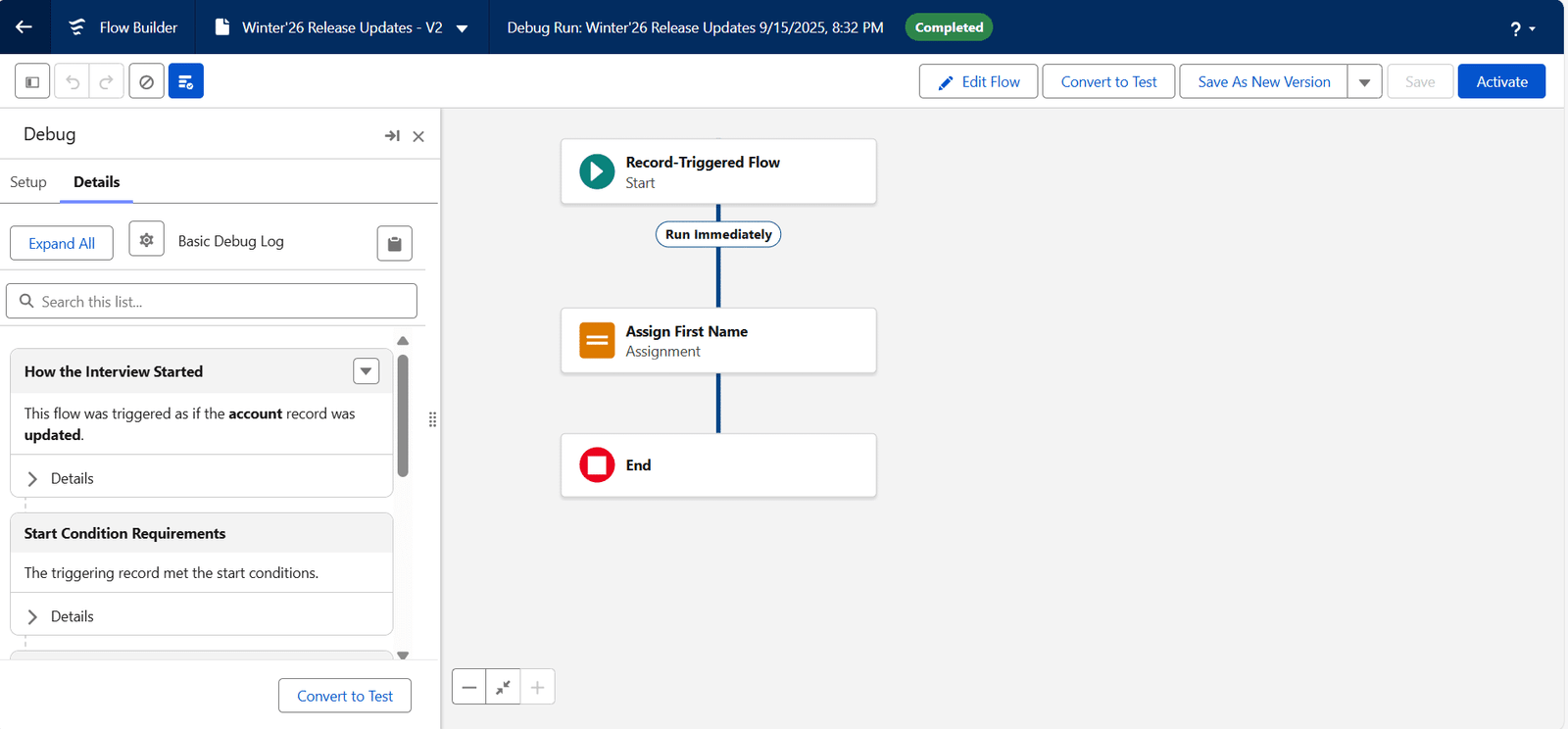The height and width of the screenshot is (729, 1568).
Task: Click the cancel debug circle-slash icon
Action: (146, 81)
